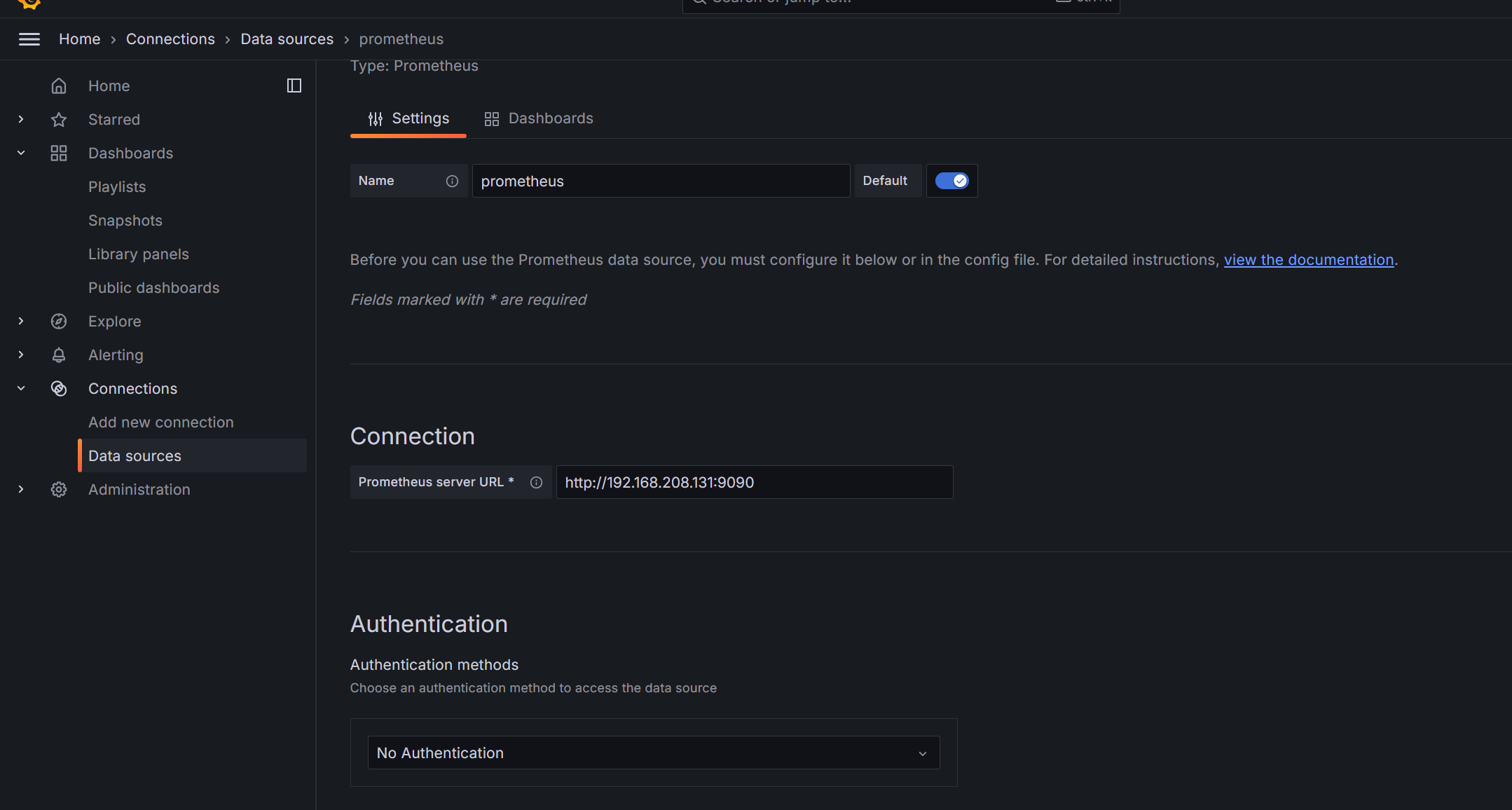Click info icon beside Prometheus server URL
Viewport: 1512px width, 810px height.
point(536,483)
